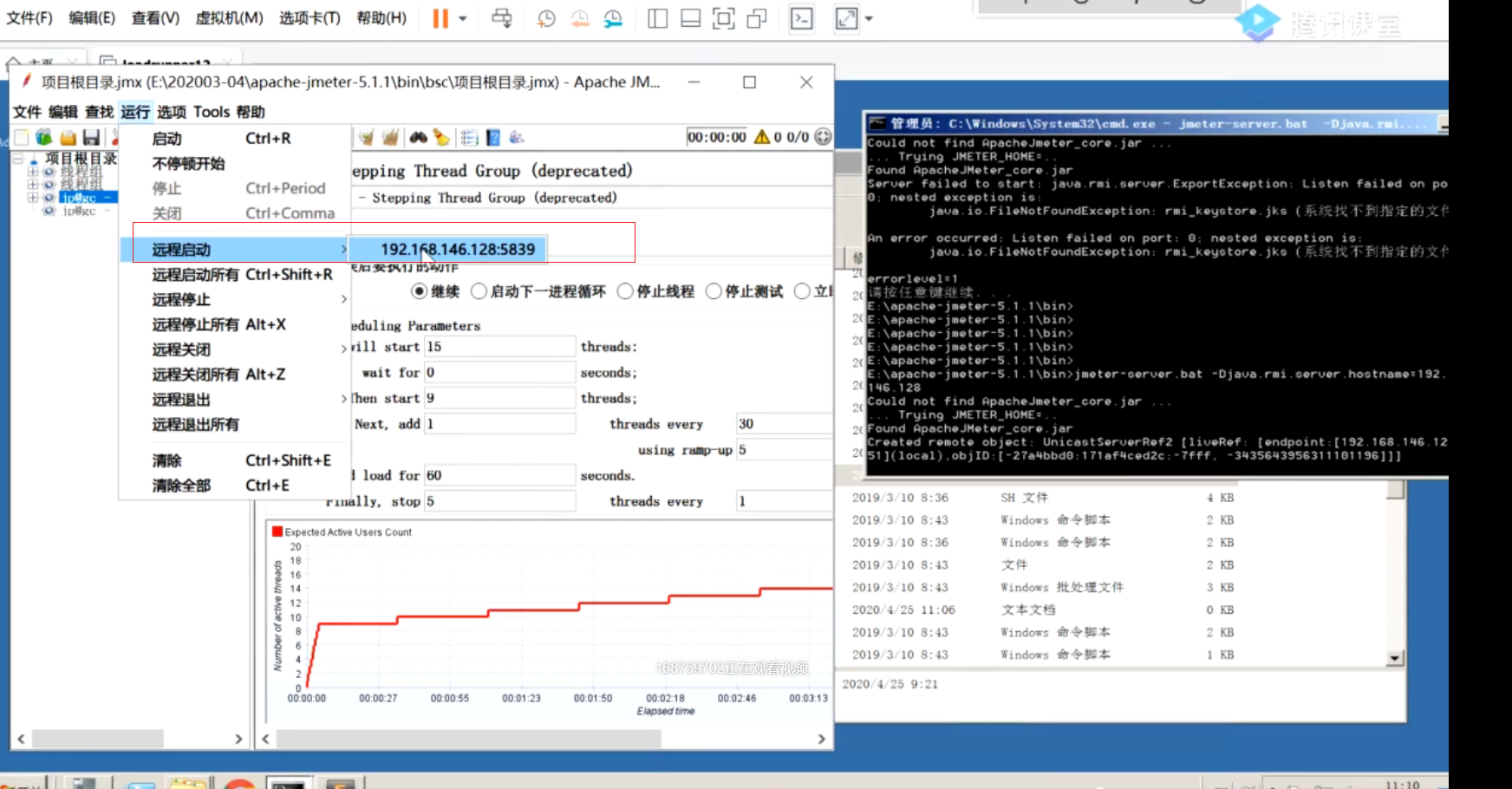Toggle the VMware thumbnail bar icon

coord(690,18)
